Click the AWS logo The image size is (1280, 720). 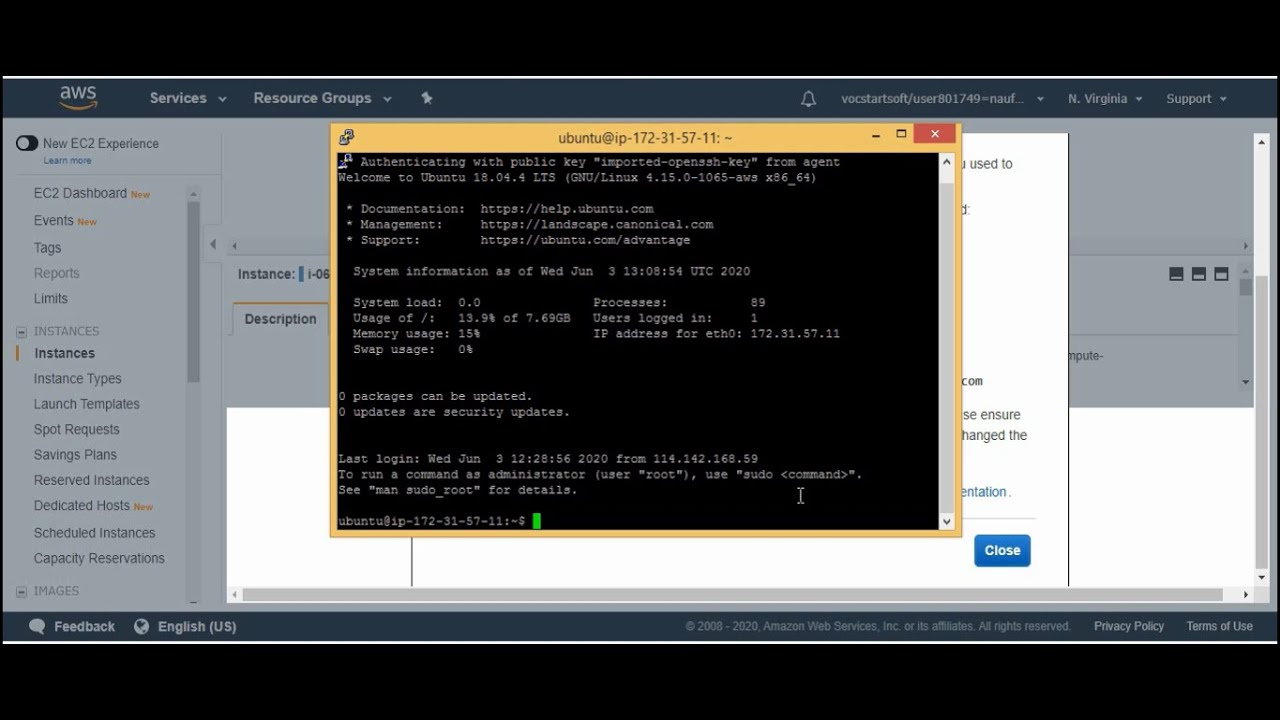(78, 97)
